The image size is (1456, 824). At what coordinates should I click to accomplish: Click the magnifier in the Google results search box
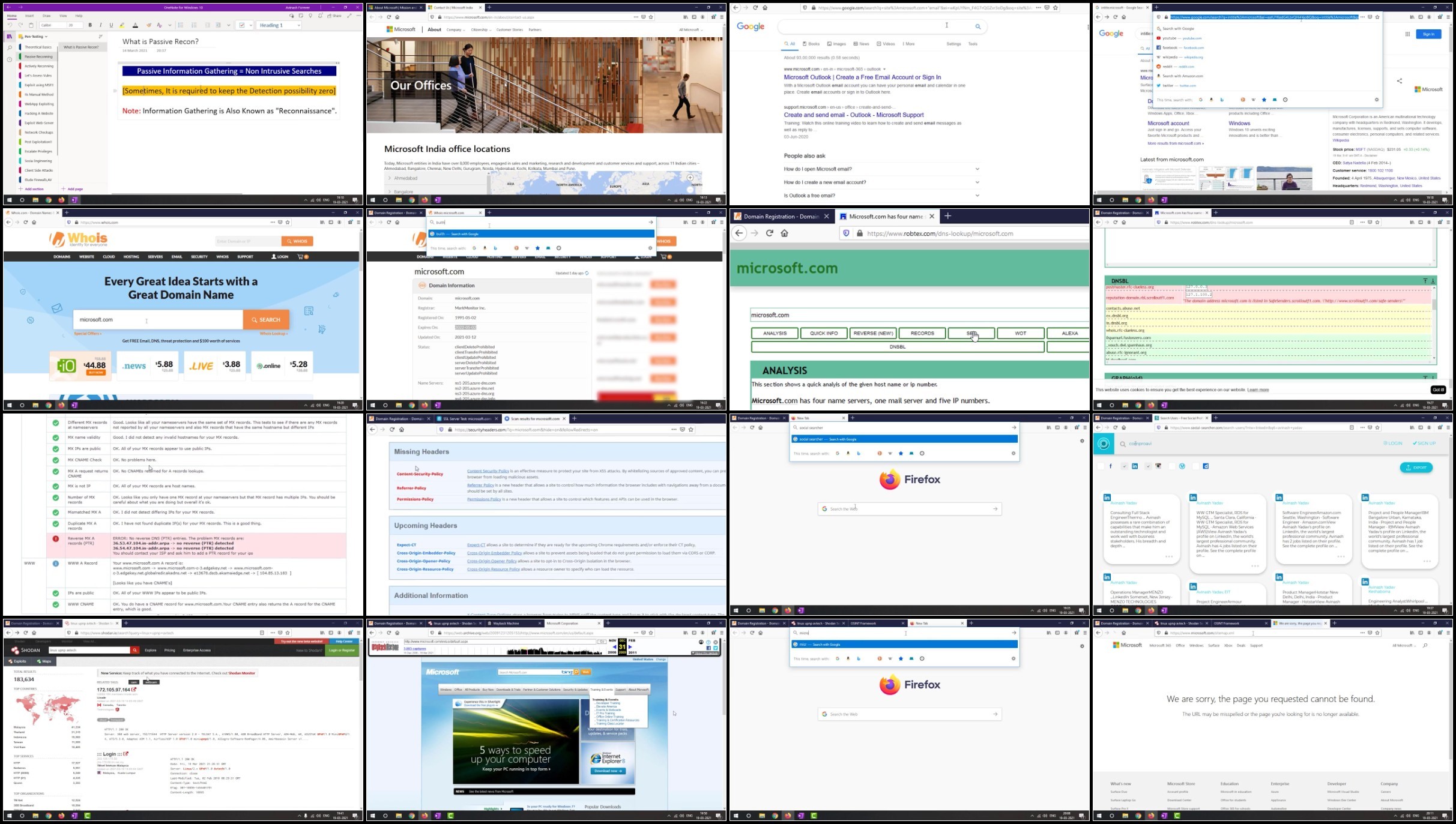tap(978, 26)
